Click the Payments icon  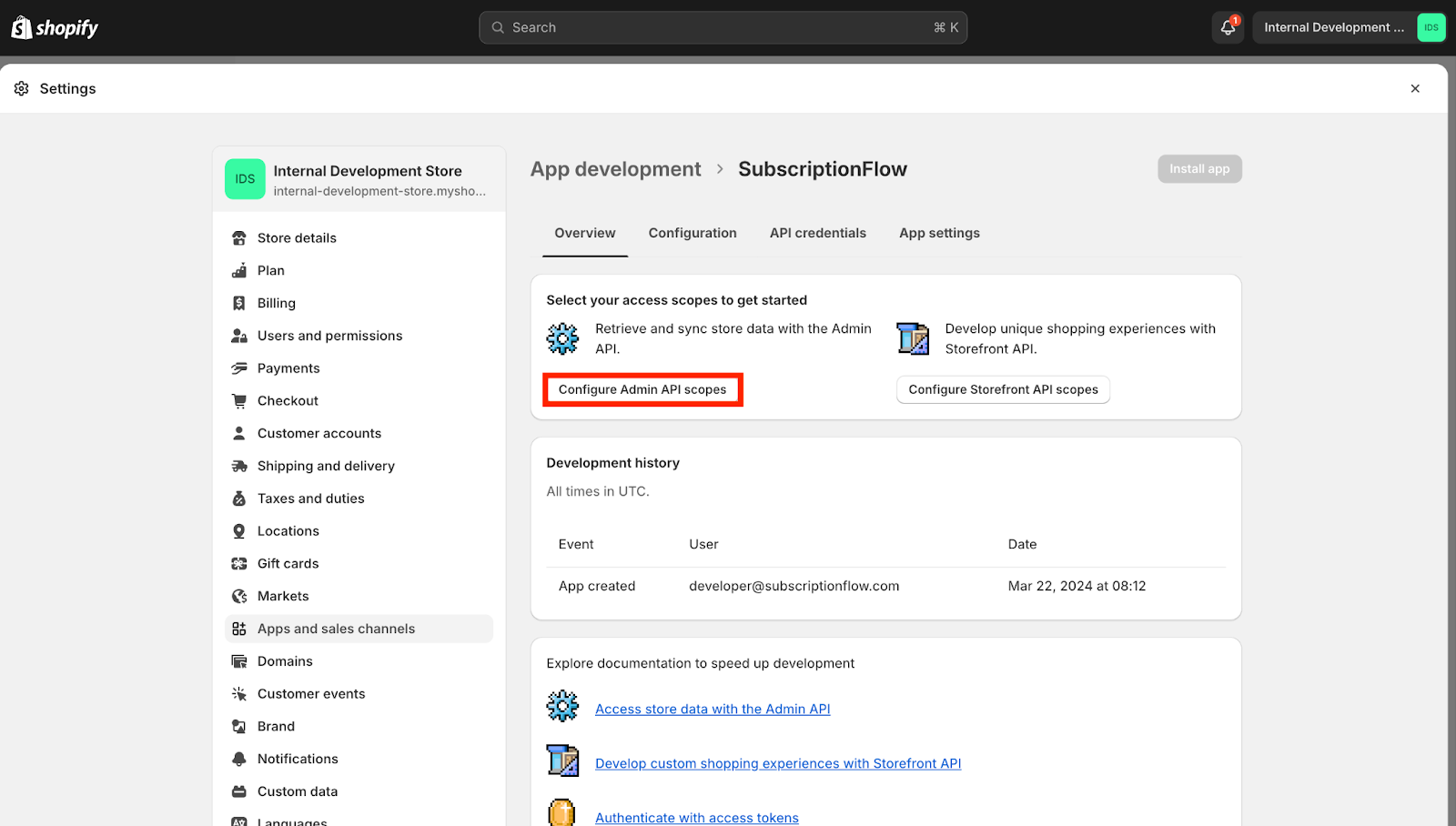point(239,368)
